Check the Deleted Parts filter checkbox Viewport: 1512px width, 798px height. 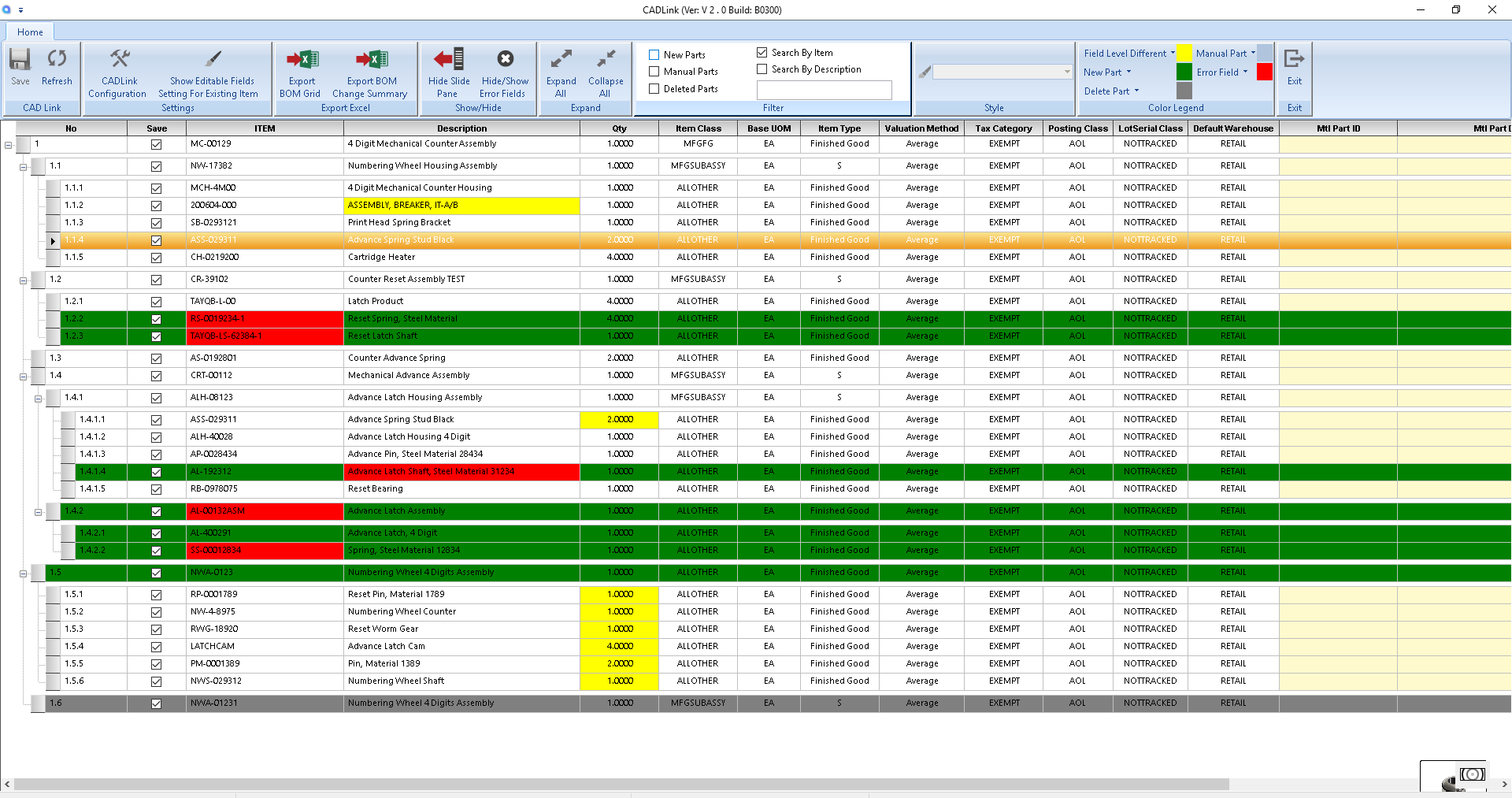coord(654,89)
